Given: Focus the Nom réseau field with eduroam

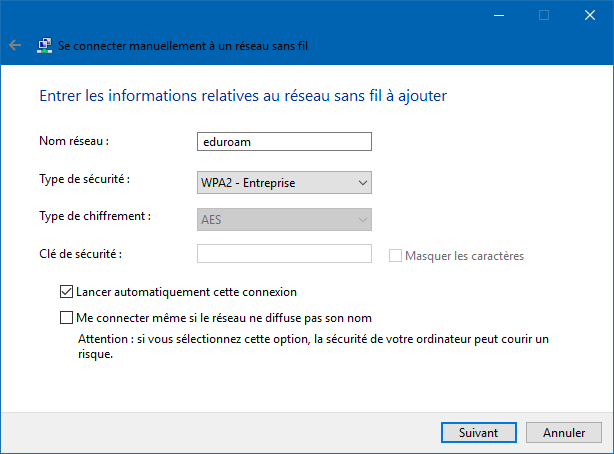Looking at the screenshot, I should [x=284, y=141].
